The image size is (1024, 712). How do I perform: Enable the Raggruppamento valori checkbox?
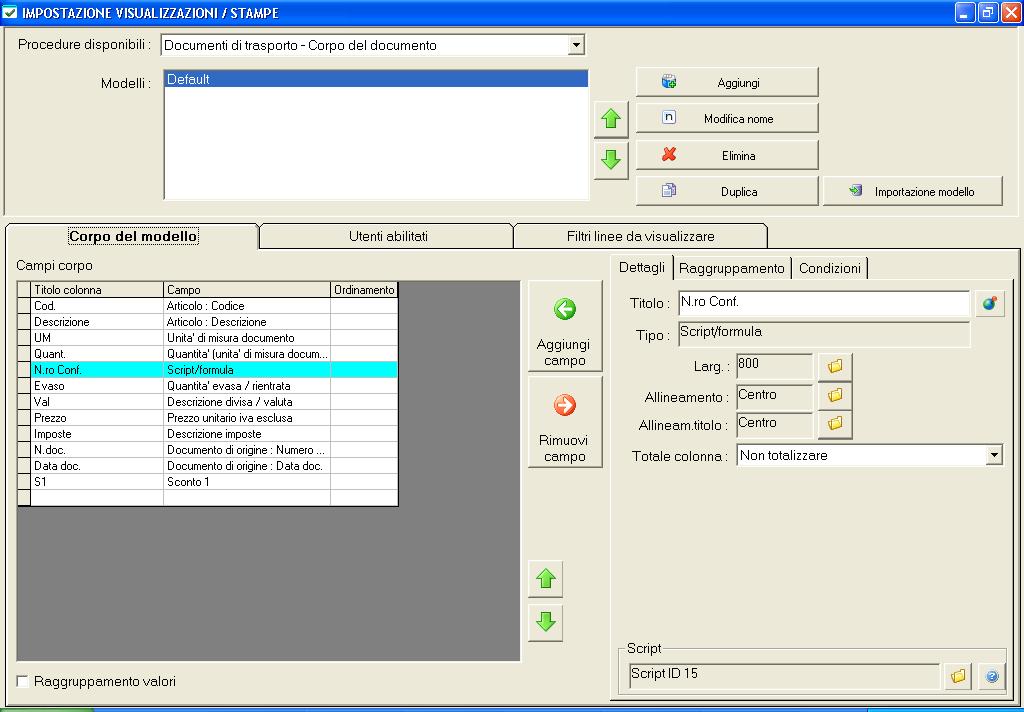[23, 682]
